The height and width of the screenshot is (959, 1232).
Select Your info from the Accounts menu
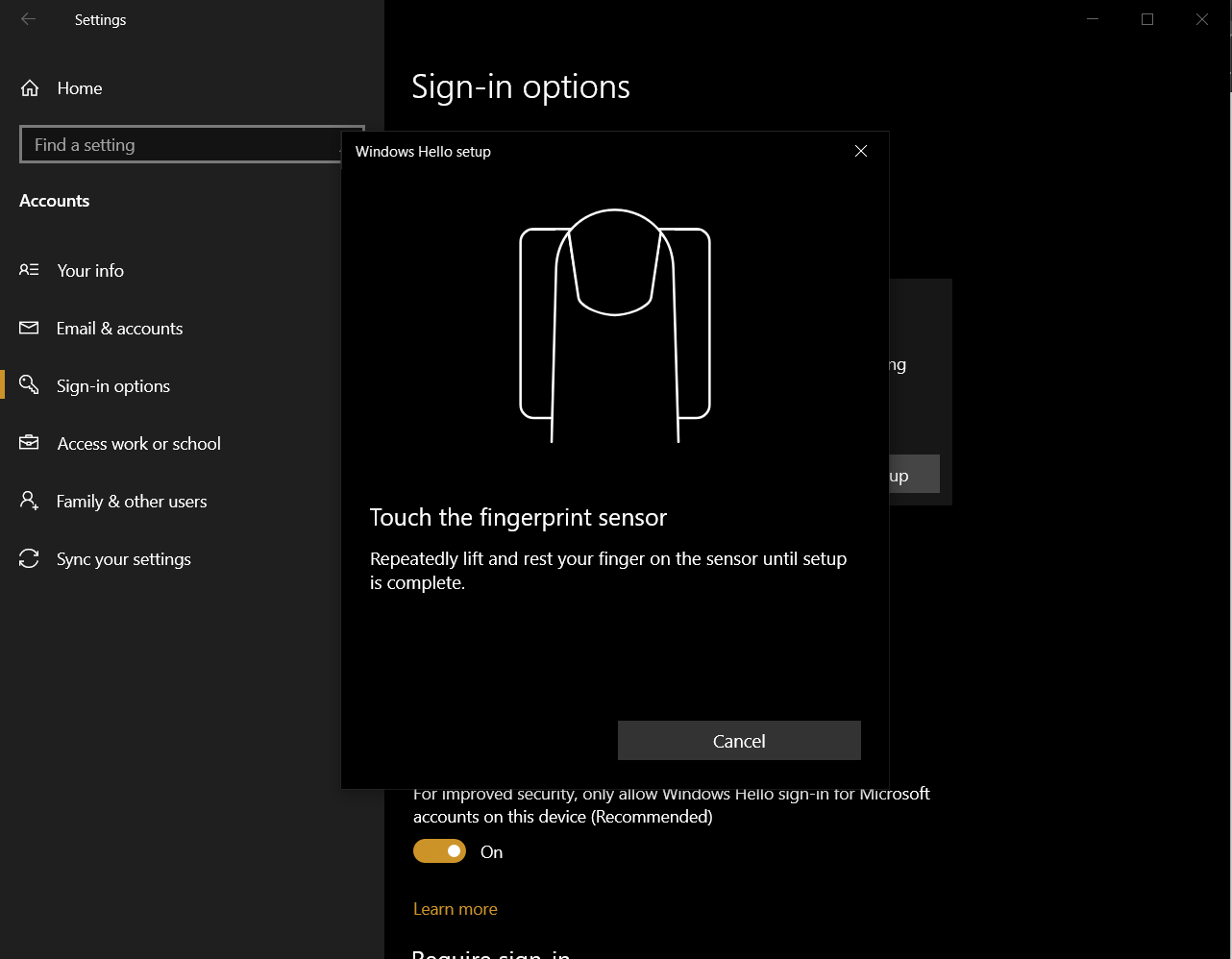pos(89,270)
